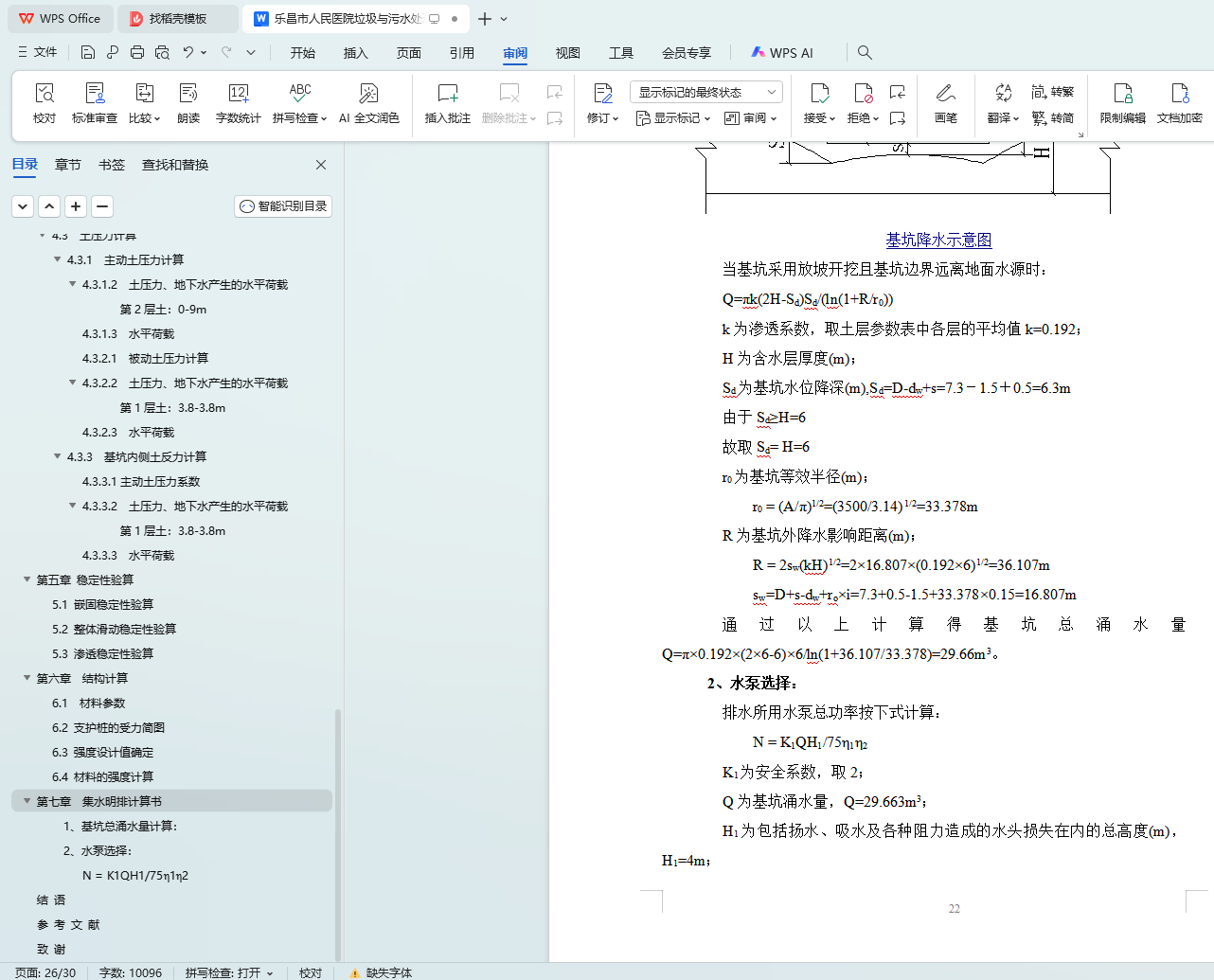
Task: Go to outline item 结语
Action: [51, 900]
